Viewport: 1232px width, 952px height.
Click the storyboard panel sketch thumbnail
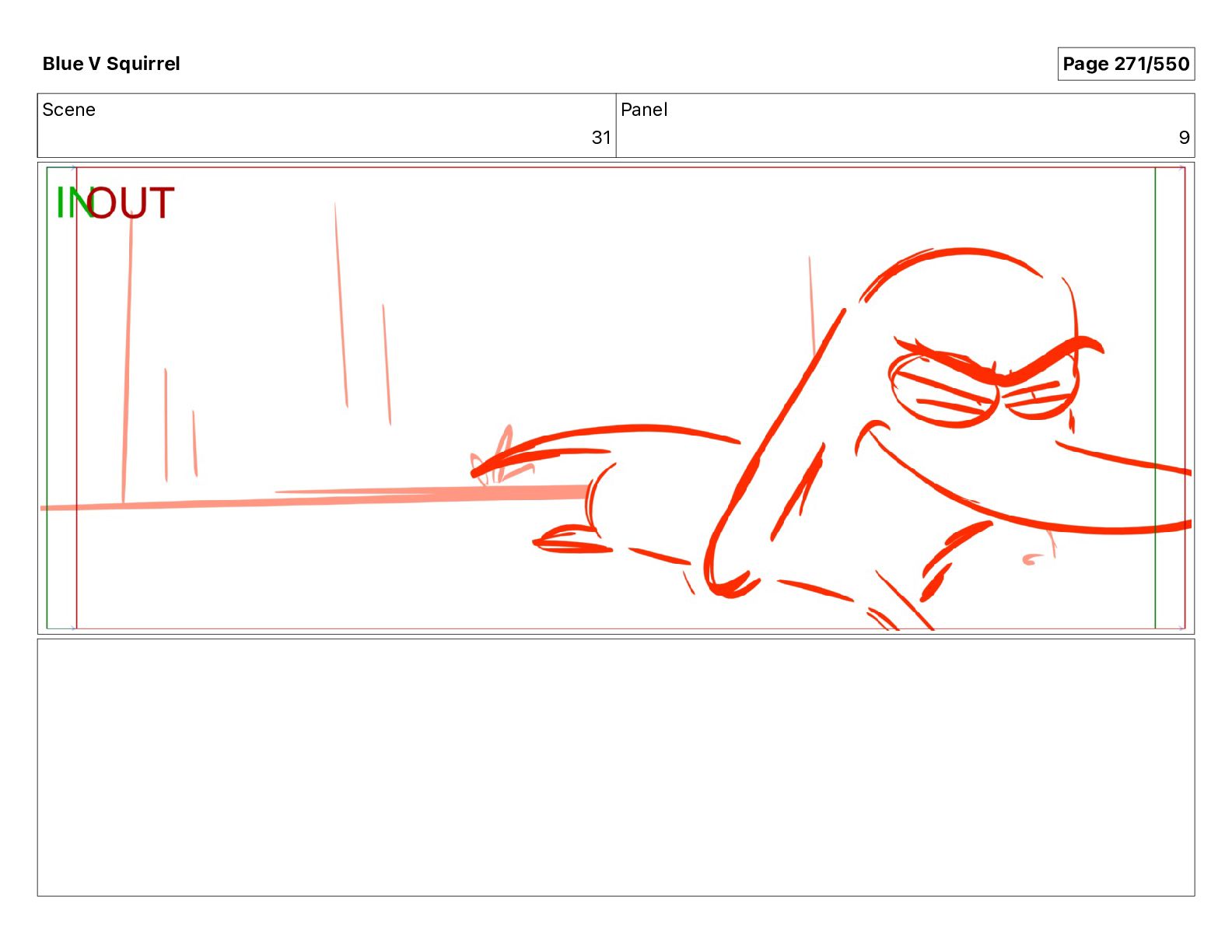(616, 398)
